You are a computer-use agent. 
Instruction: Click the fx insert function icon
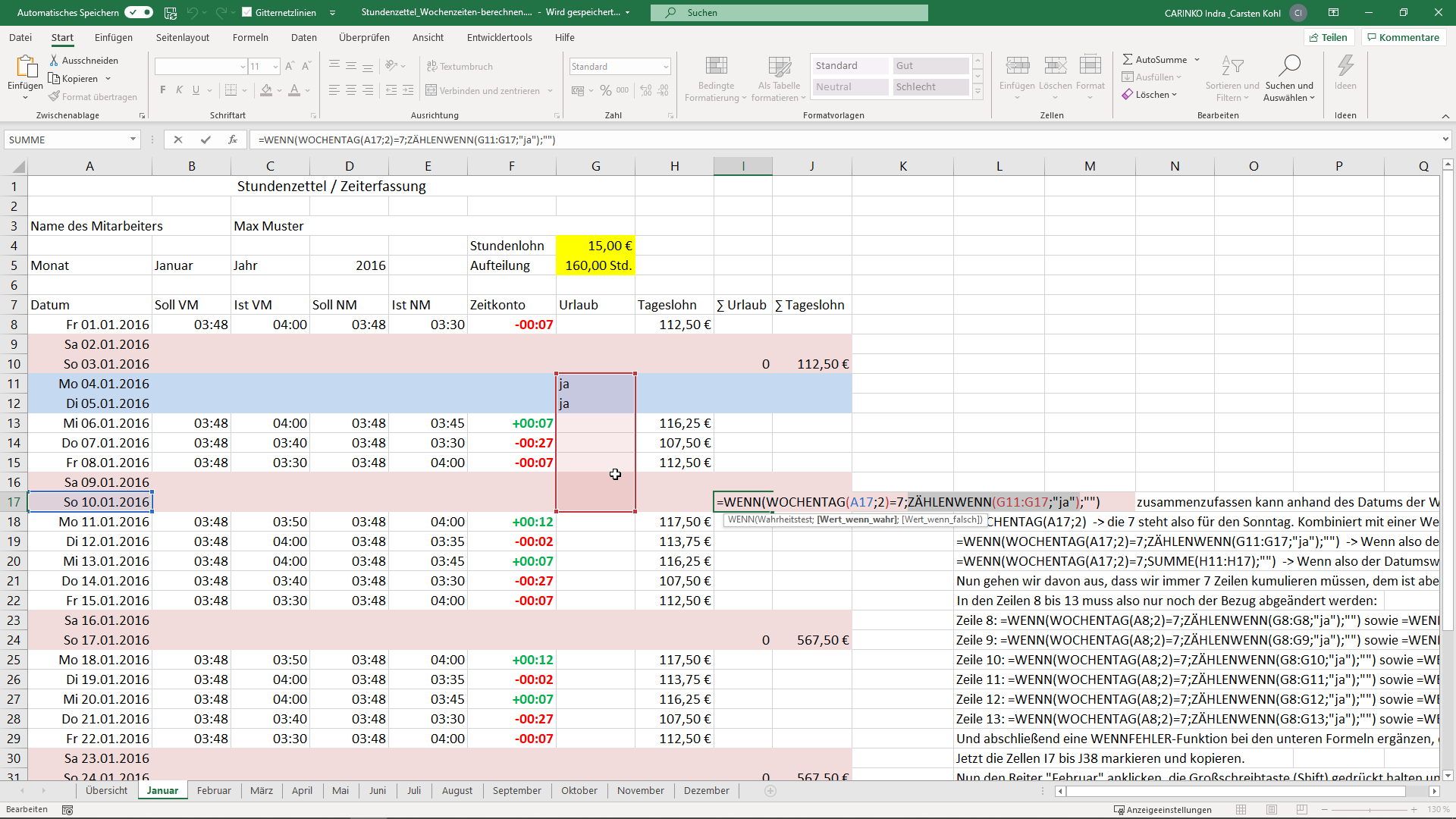coord(233,140)
